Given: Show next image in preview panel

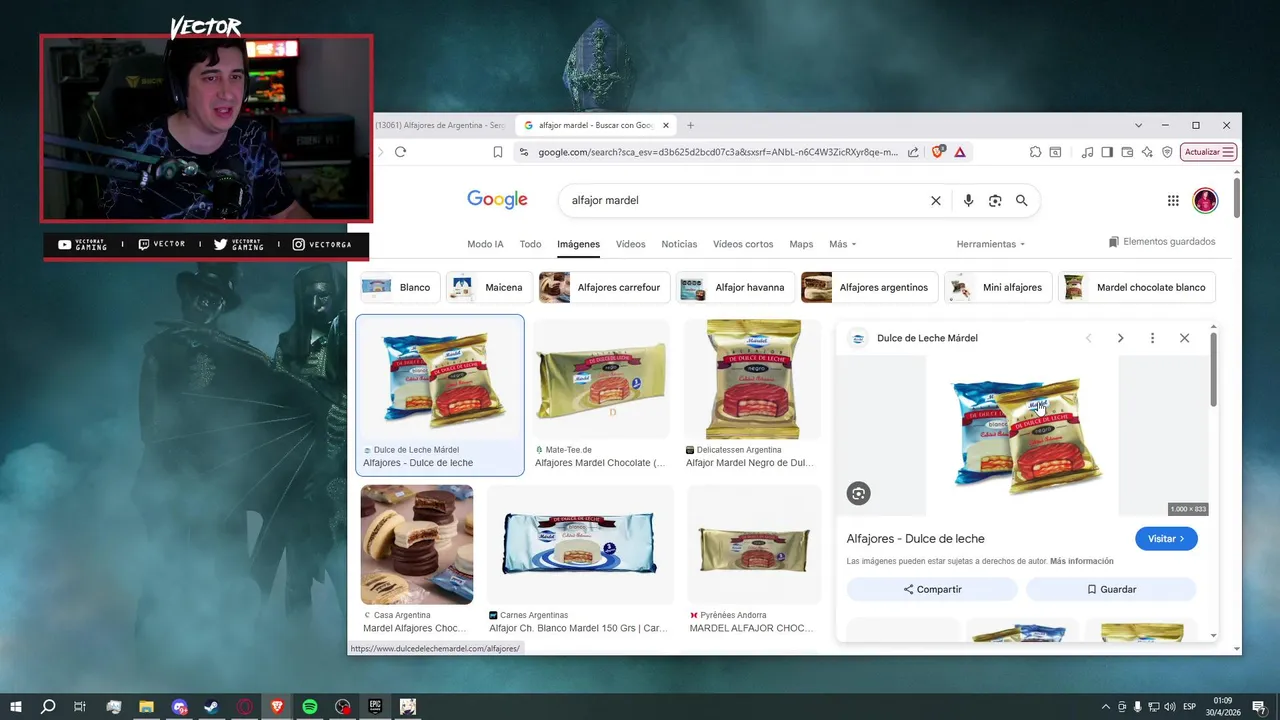Looking at the screenshot, I should 1120,338.
